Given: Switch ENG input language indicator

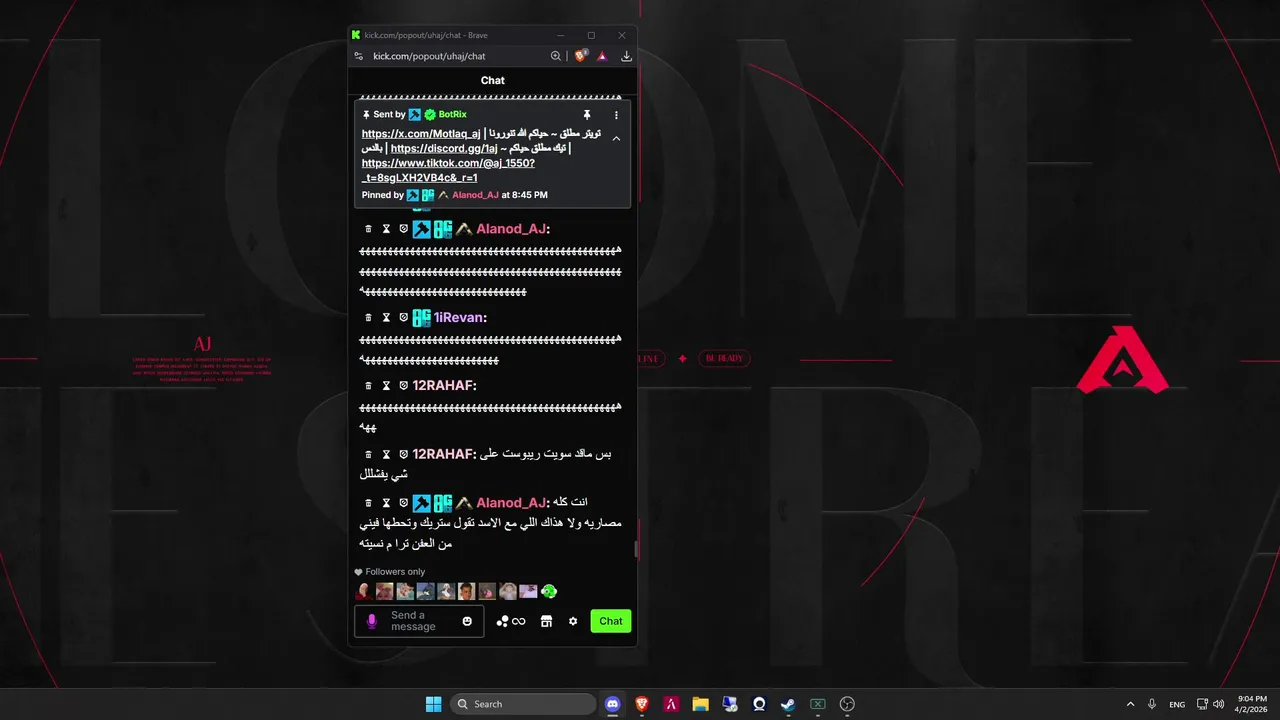Looking at the screenshot, I should [x=1177, y=704].
